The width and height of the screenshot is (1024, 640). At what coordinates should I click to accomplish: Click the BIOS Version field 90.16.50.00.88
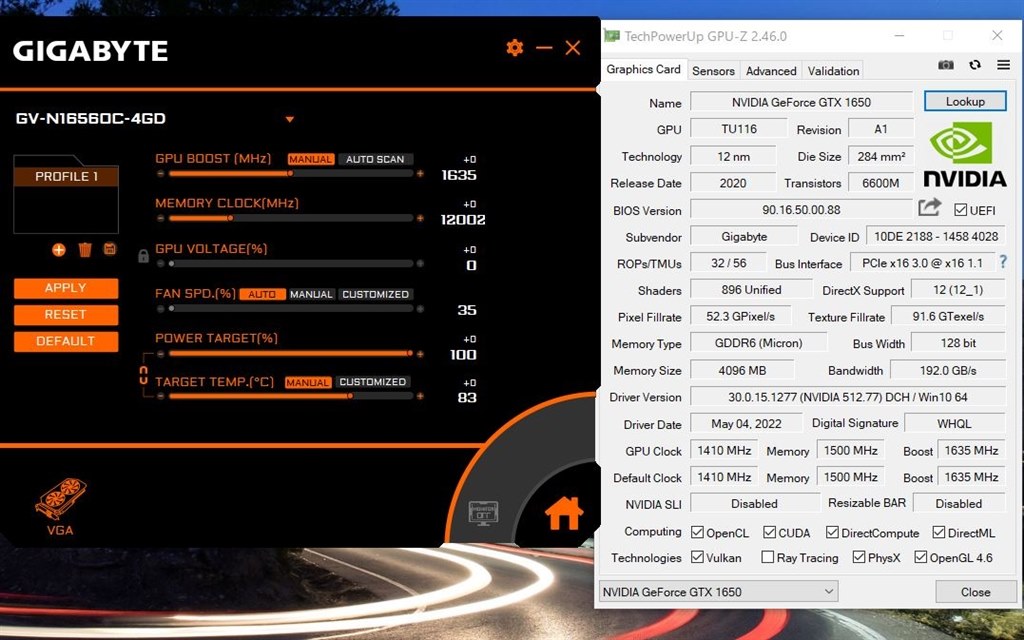tap(801, 210)
